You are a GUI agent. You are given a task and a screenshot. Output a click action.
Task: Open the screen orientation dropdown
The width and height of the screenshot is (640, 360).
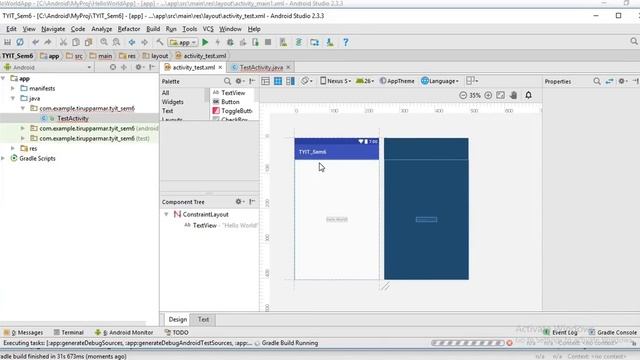(307, 81)
